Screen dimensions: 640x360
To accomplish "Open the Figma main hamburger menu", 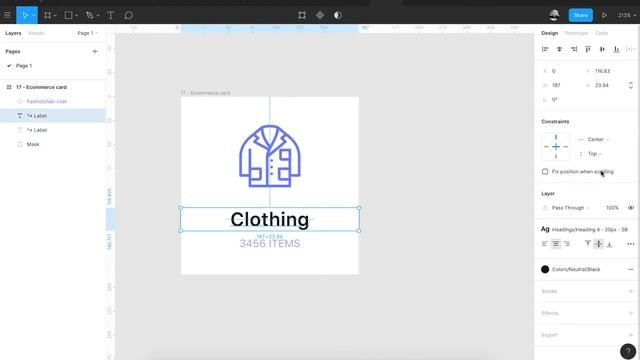I will tap(7, 15).
